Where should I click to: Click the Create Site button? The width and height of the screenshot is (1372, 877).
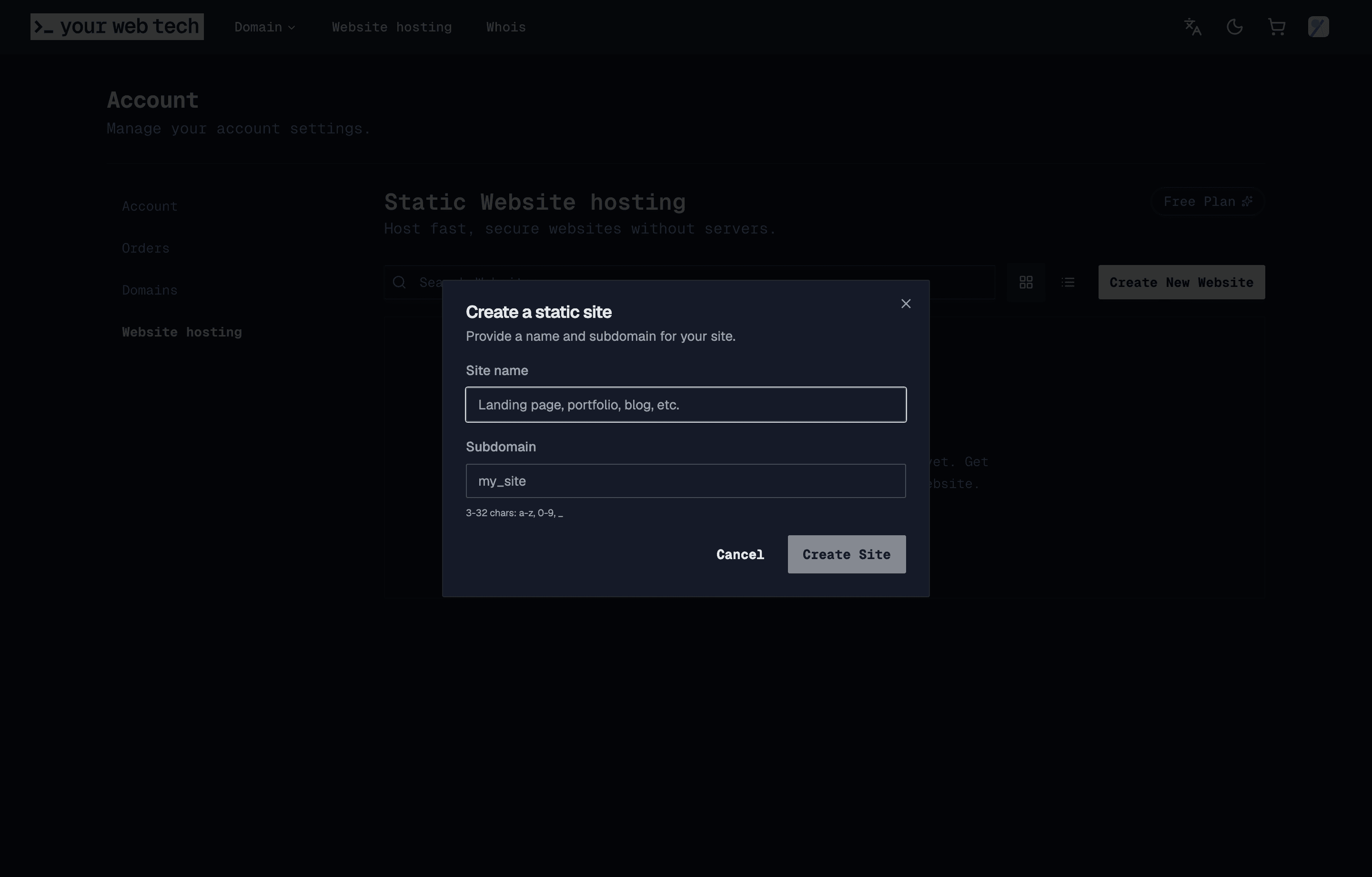coord(847,554)
